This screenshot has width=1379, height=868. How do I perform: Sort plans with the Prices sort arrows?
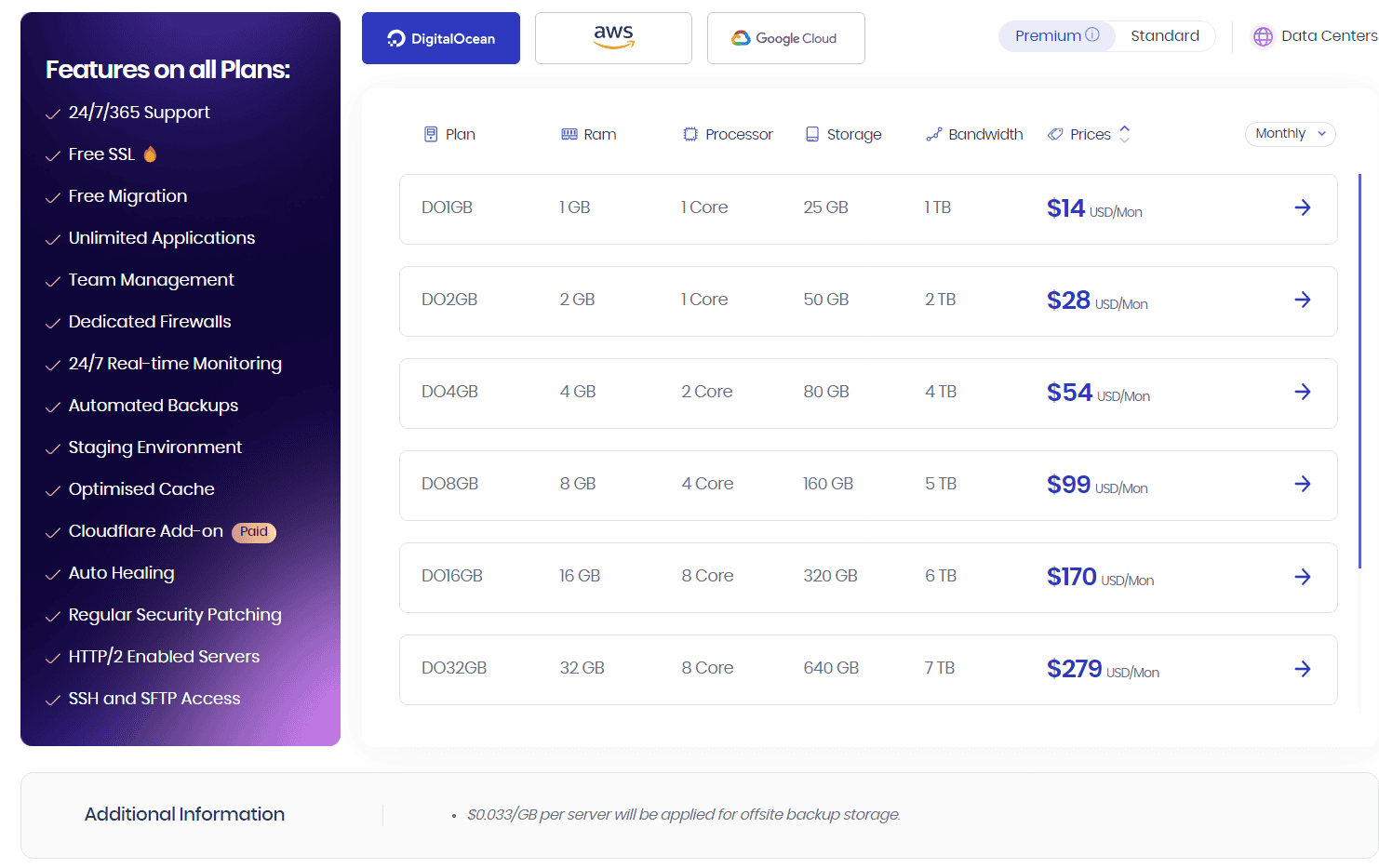1124,134
